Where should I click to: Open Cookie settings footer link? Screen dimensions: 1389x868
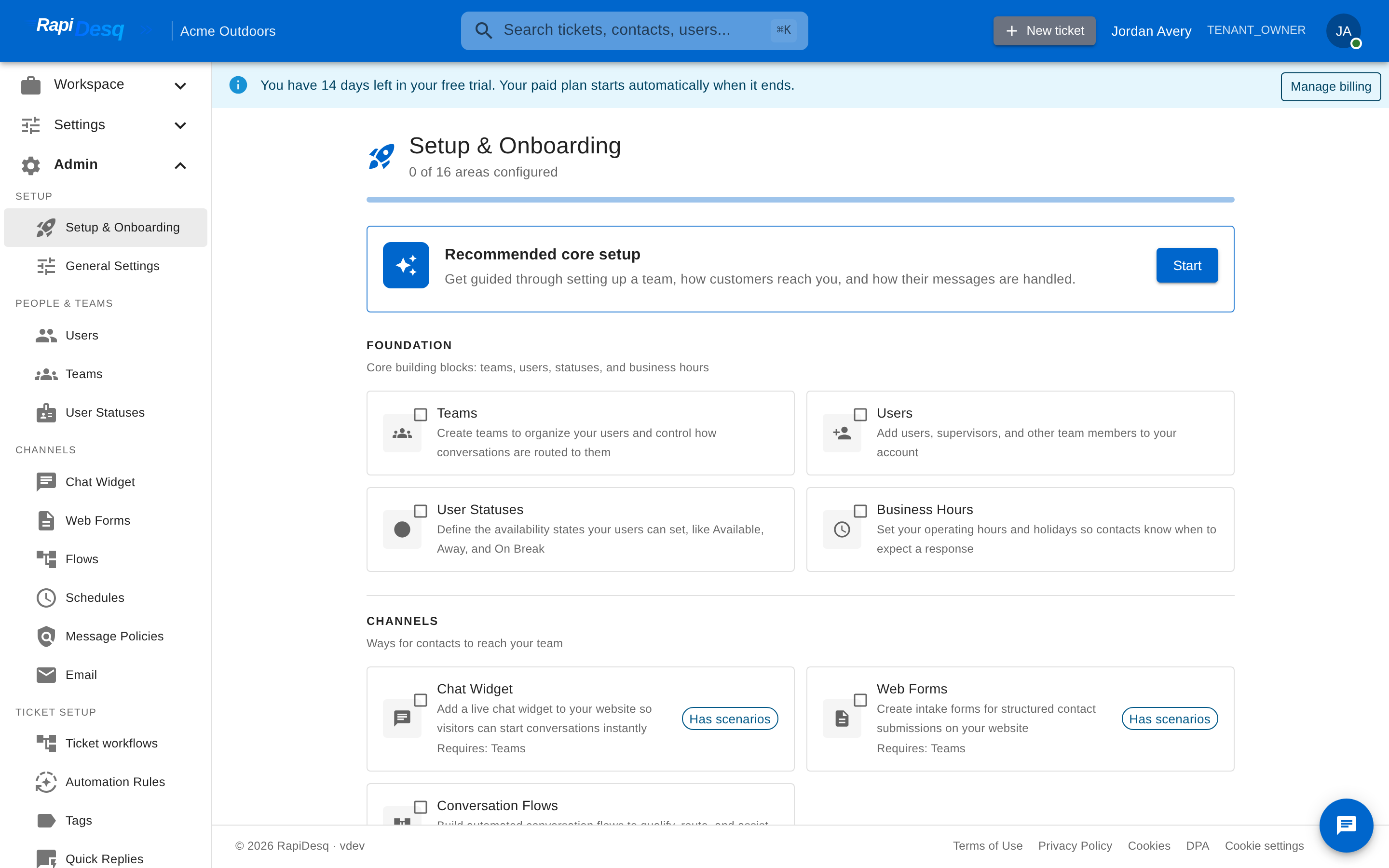(x=1265, y=846)
